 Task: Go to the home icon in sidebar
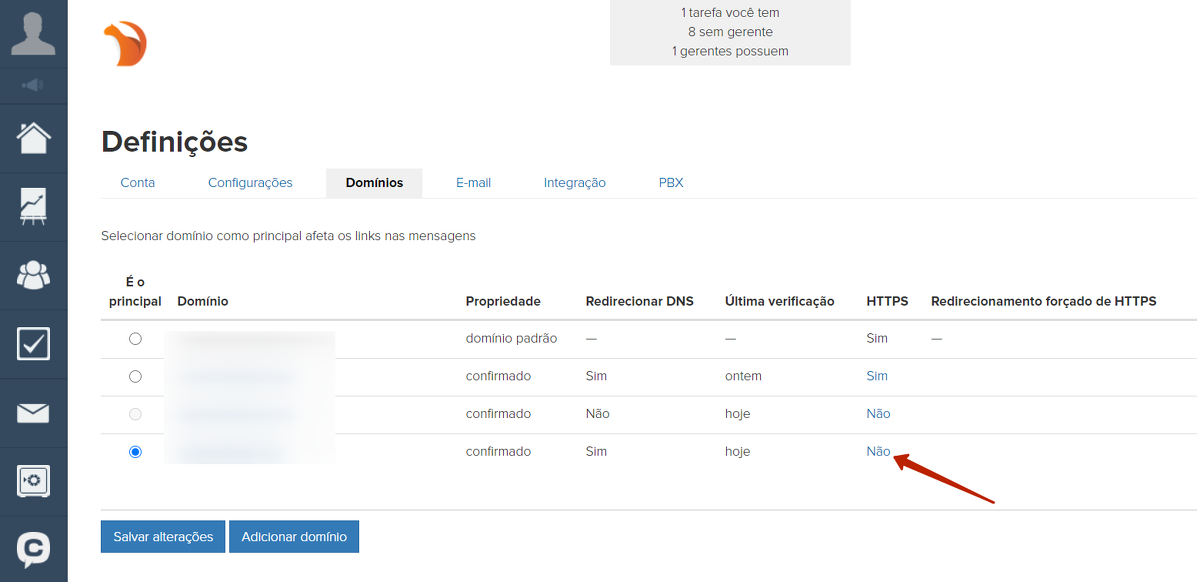(33, 138)
